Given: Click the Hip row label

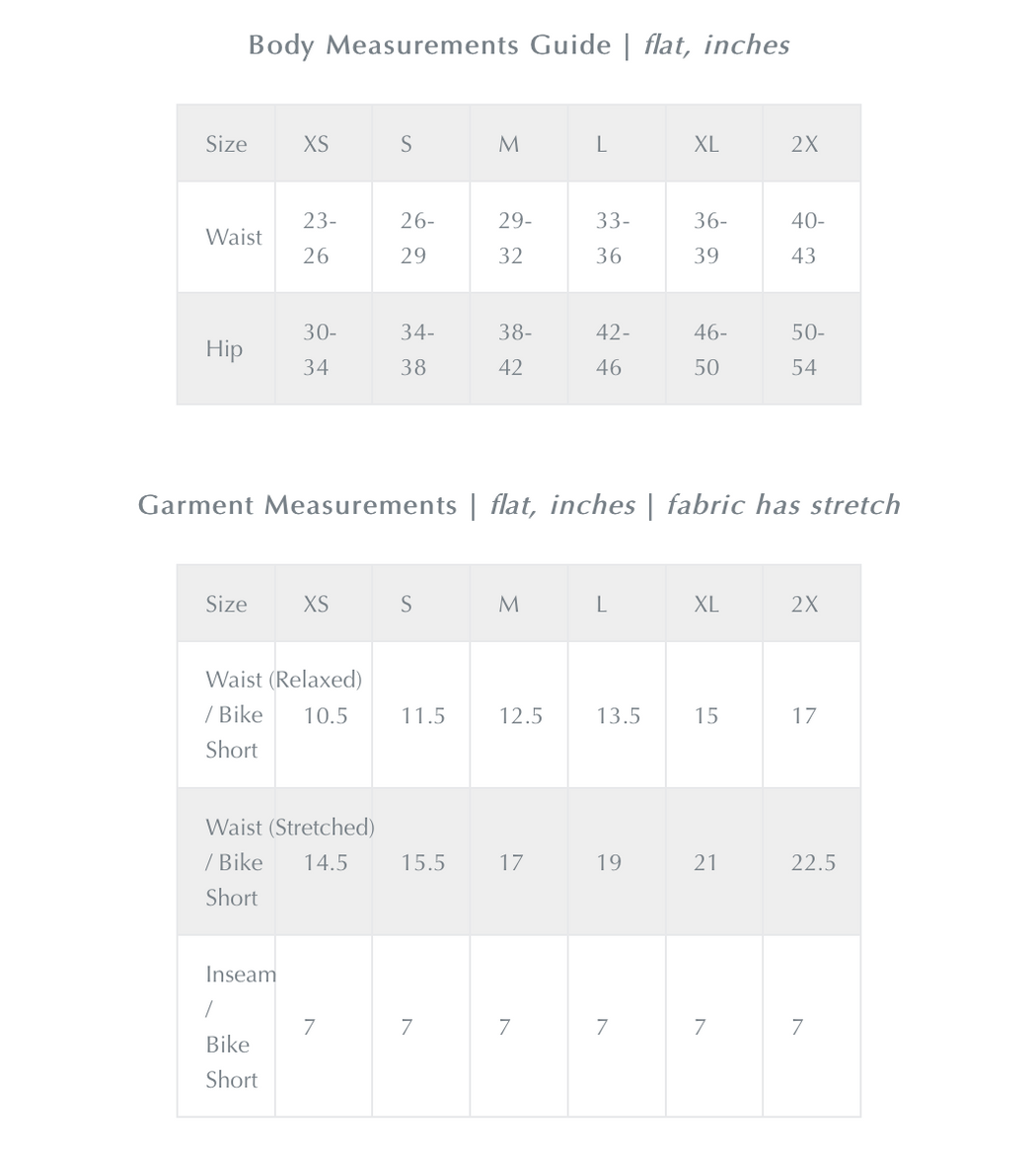Looking at the screenshot, I should pos(224,349).
